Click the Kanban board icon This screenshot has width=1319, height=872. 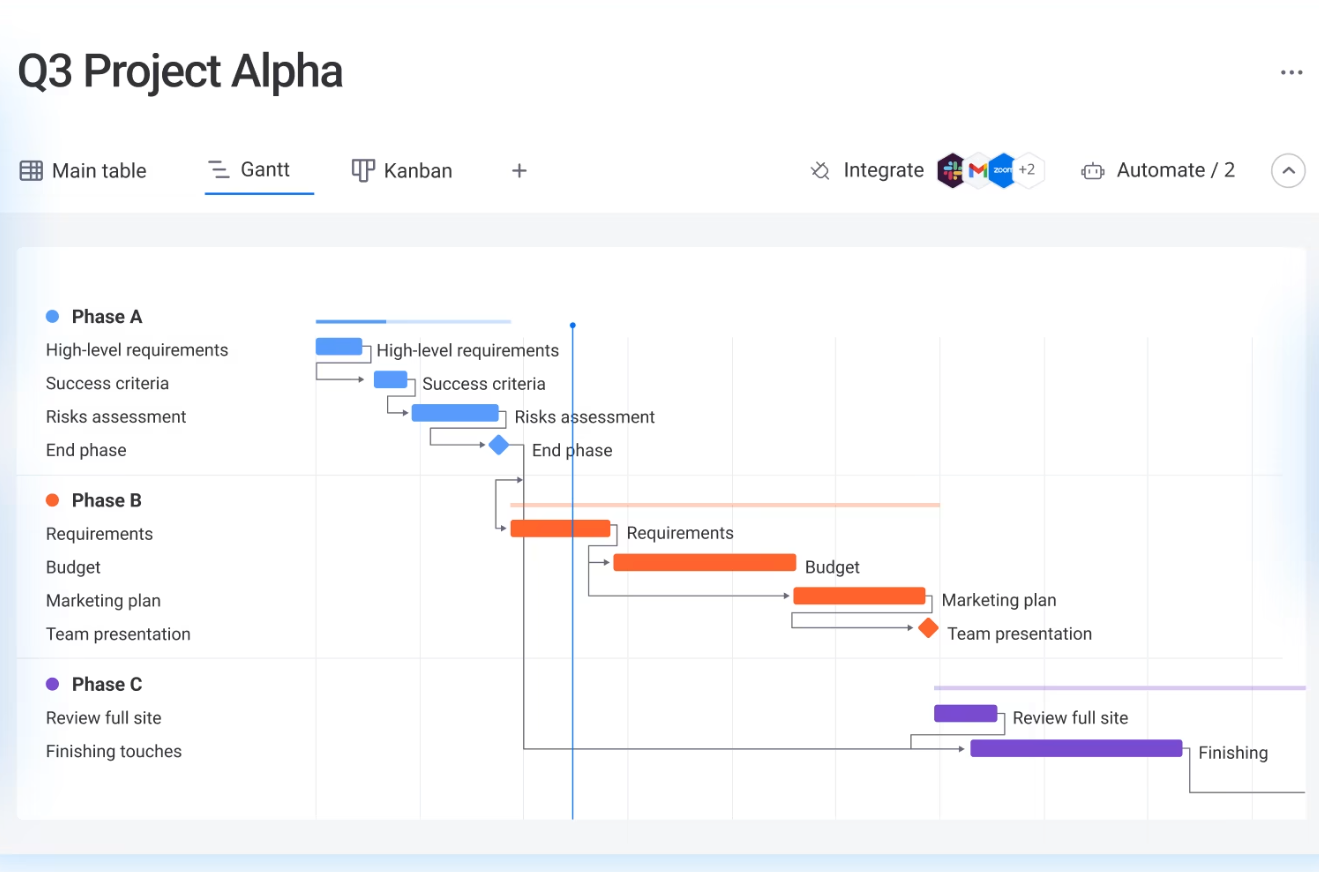pos(362,170)
